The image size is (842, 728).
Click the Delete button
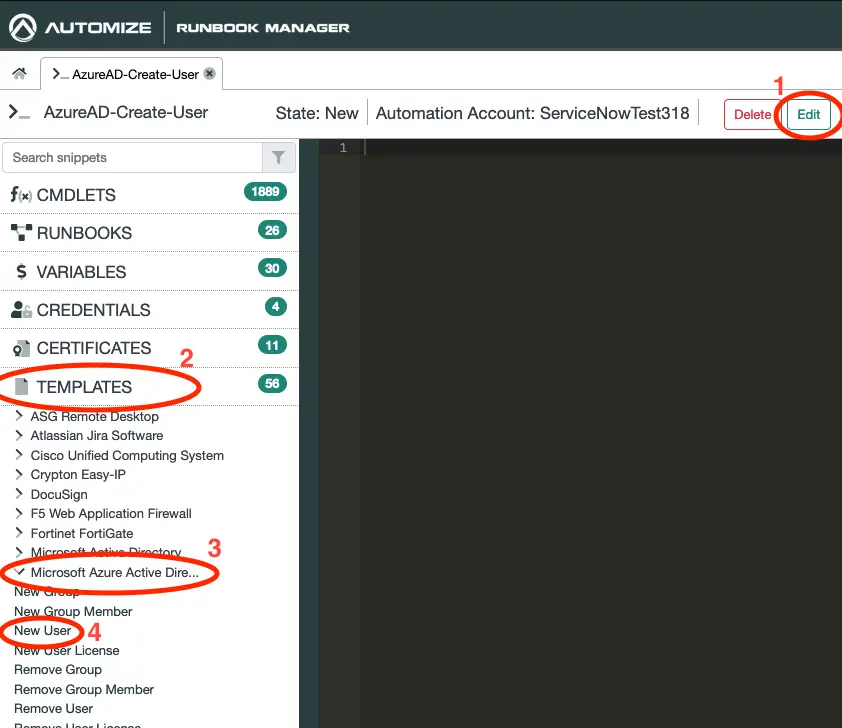coord(752,114)
